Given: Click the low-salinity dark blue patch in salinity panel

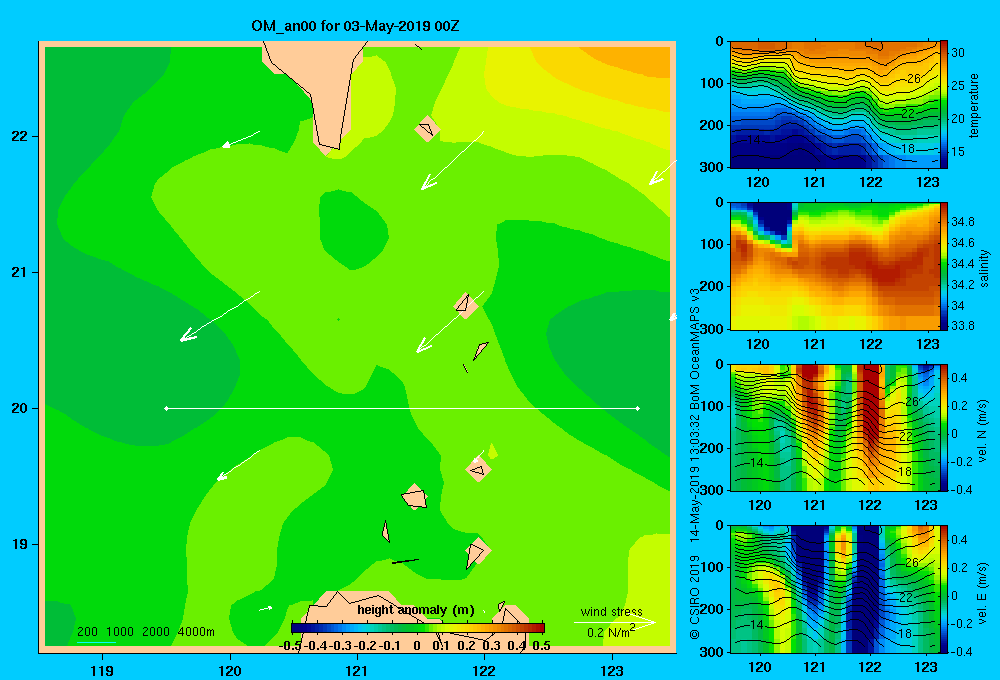Looking at the screenshot, I should [x=774, y=220].
